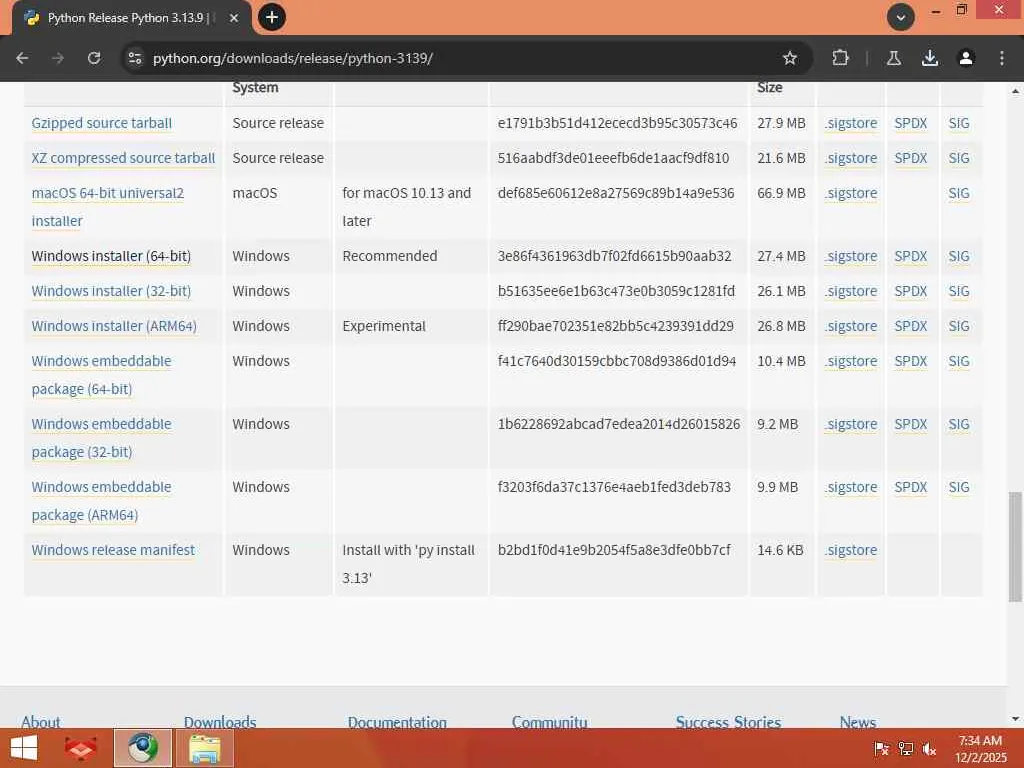Open SPDX for XZ compressed source tarball
The height and width of the screenshot is (768, 1024).
(910, 158)
